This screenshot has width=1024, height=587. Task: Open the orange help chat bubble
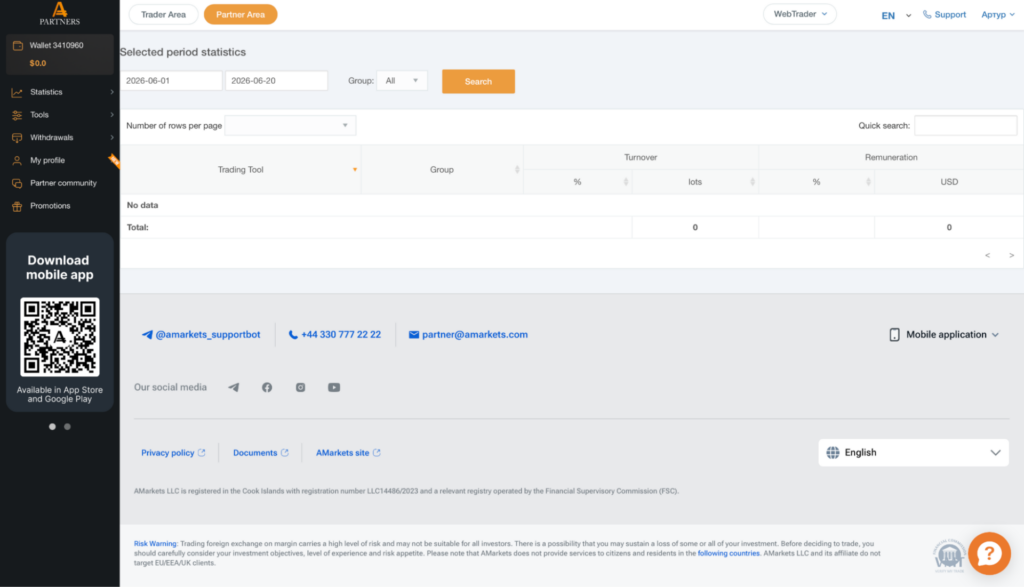click(x=989, y=554)
